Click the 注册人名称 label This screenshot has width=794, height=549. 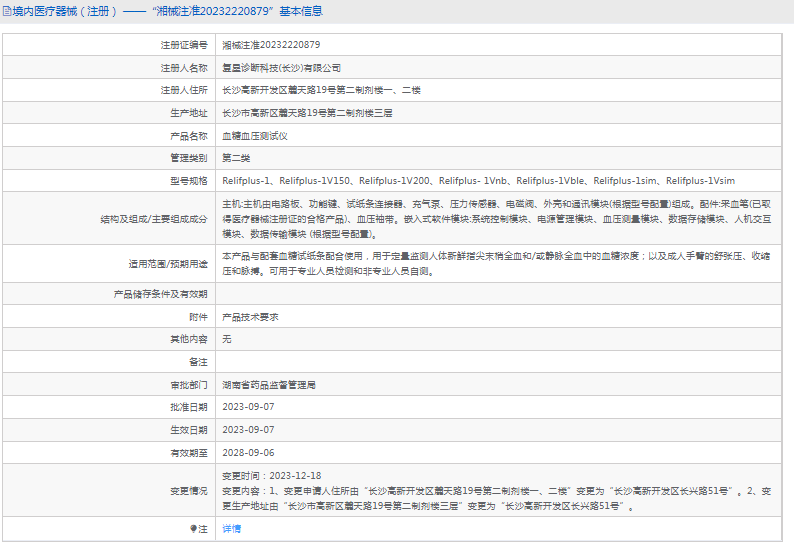coord(184,68)
